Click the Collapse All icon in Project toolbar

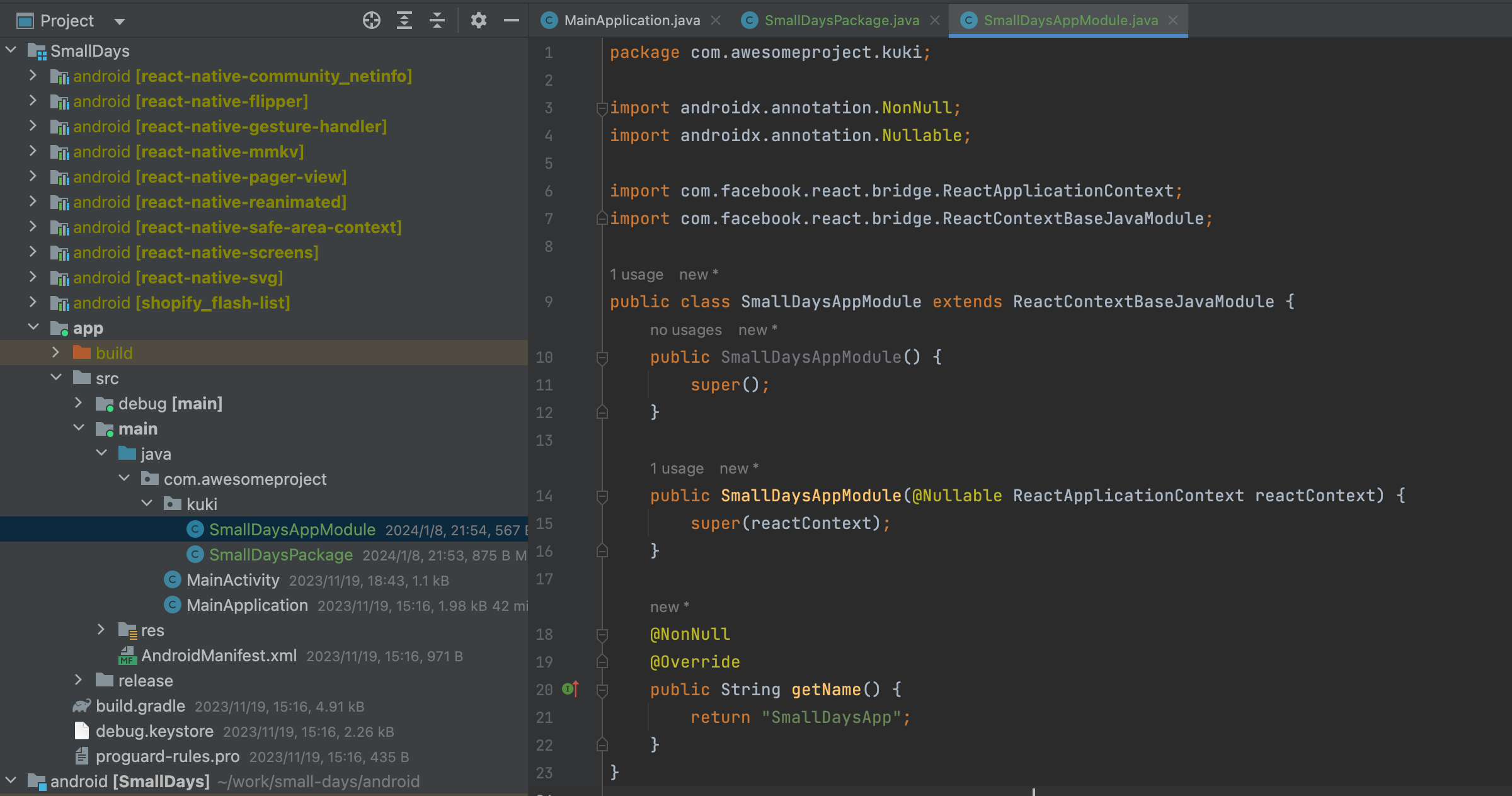tap(437, 21)
